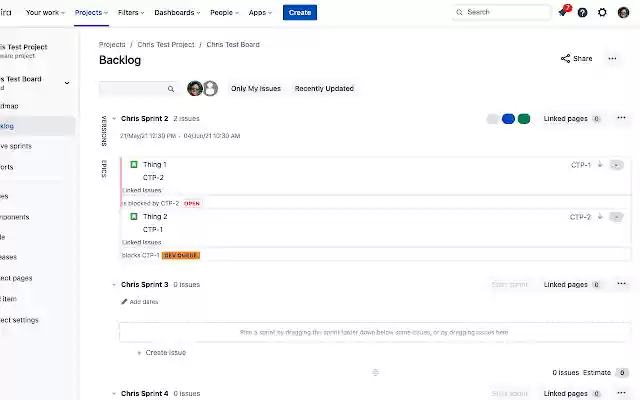Image resolution: width=640 pixels, height=400 pixels.
Task: Click the pencil icon for Add dates
Action: tap(124, 302)
